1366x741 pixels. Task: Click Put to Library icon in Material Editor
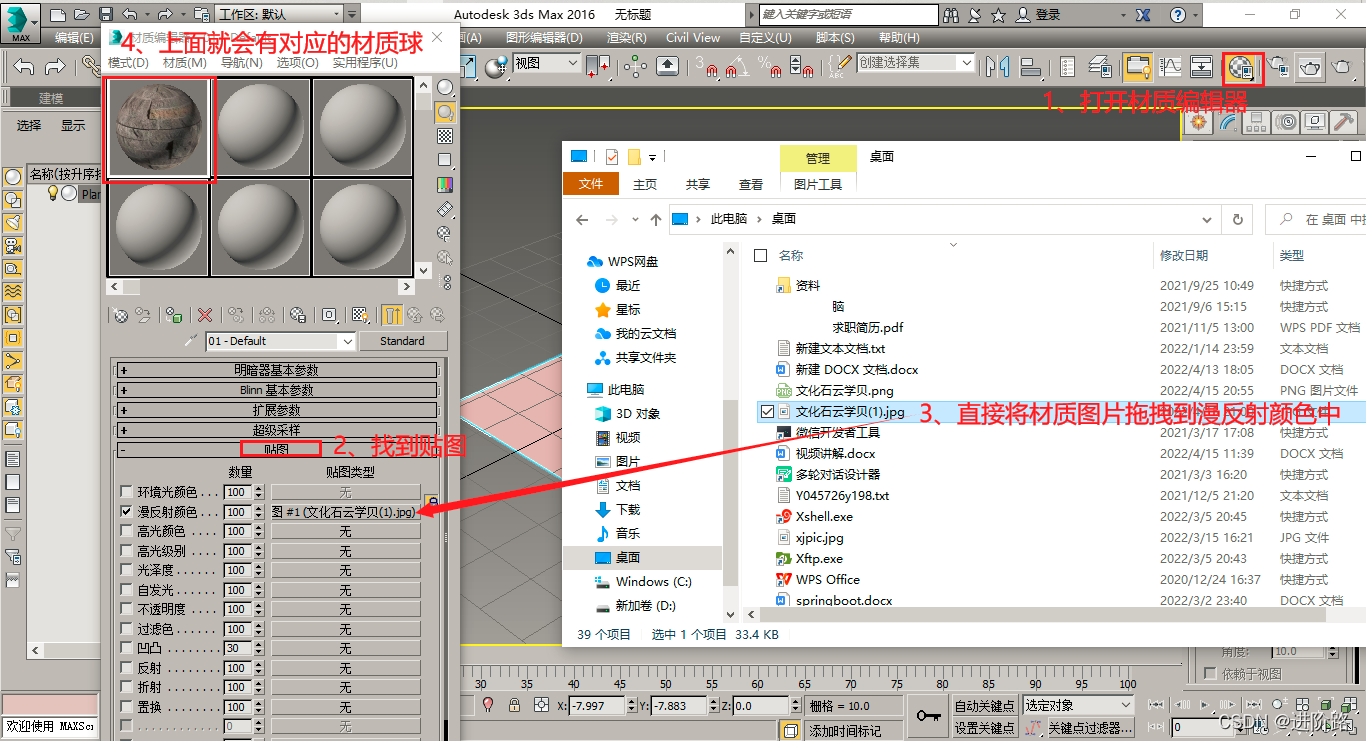coord(297,315)
